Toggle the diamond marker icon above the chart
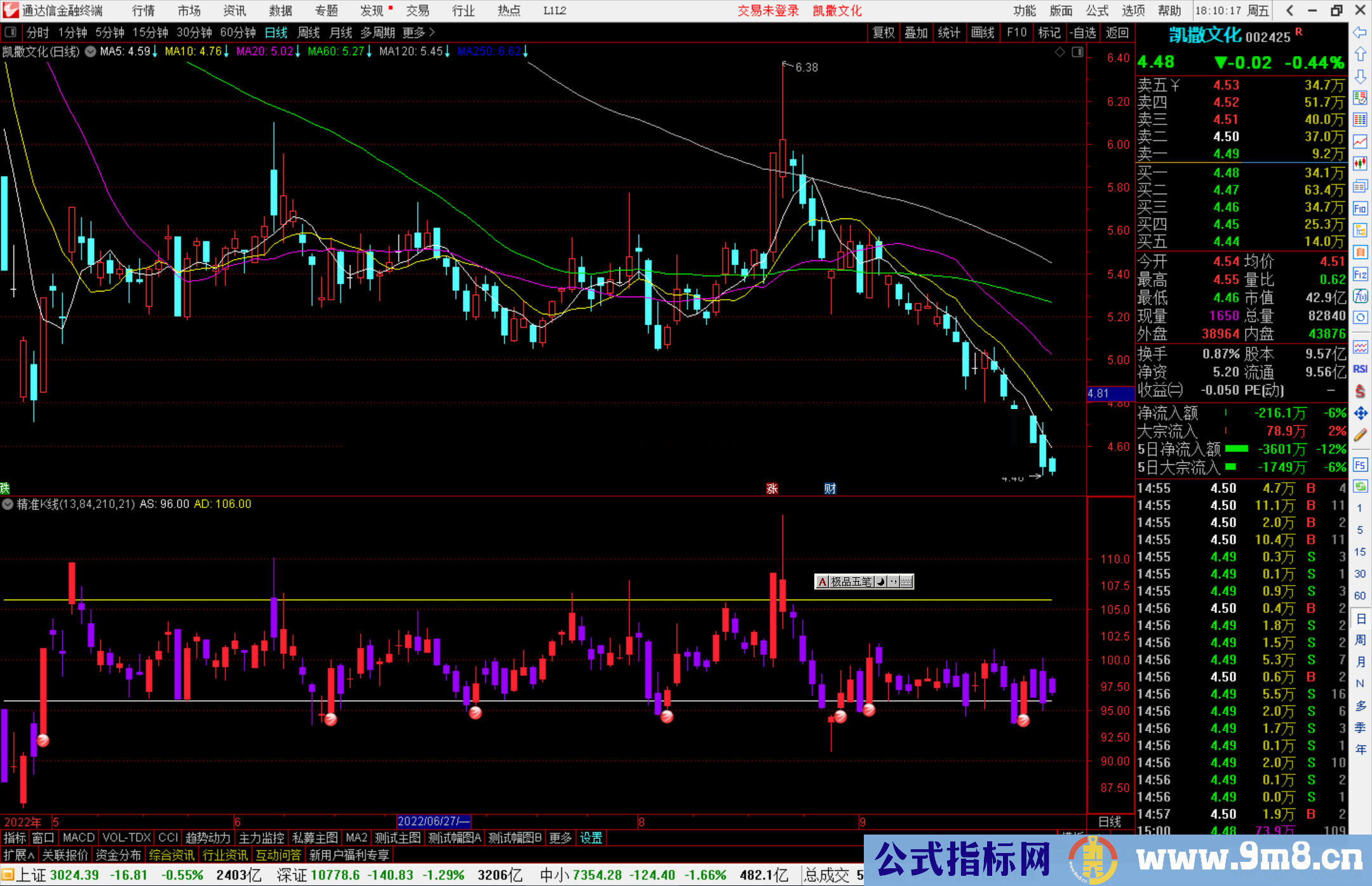Screen dimensions: 1372x886 pyautogui.click(x=1059, y=52)
